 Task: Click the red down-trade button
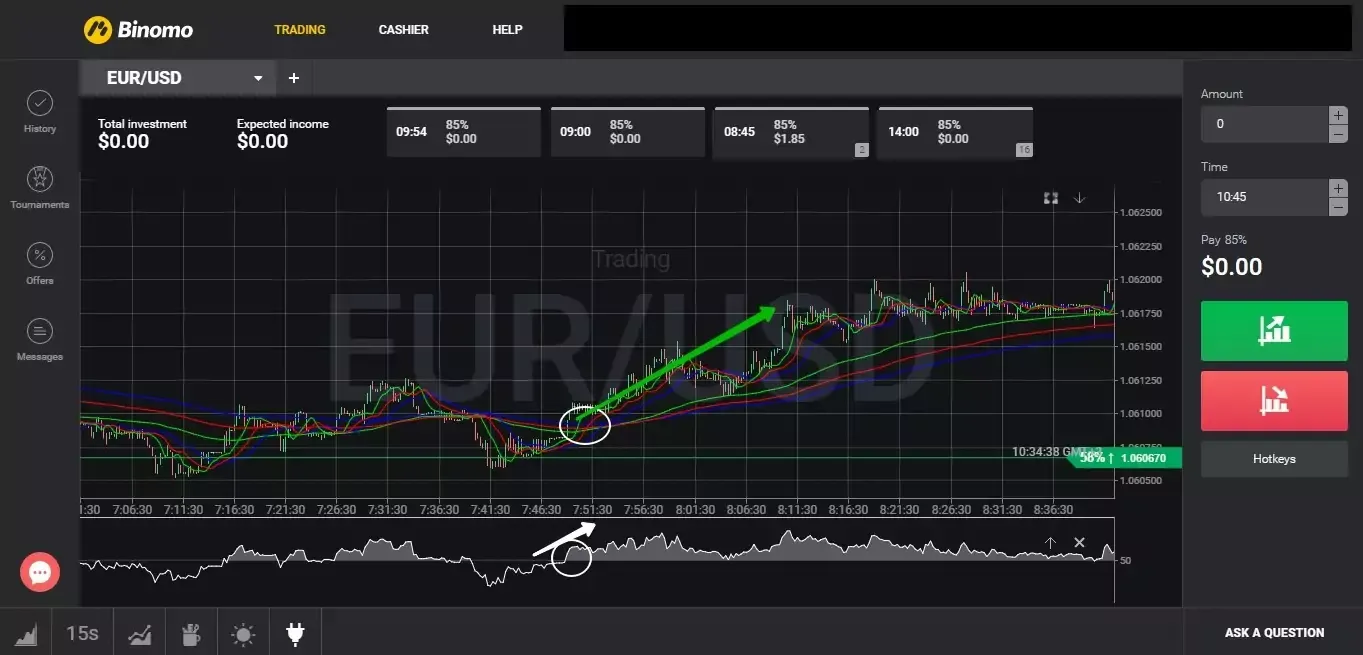(x=1274, y=401)
